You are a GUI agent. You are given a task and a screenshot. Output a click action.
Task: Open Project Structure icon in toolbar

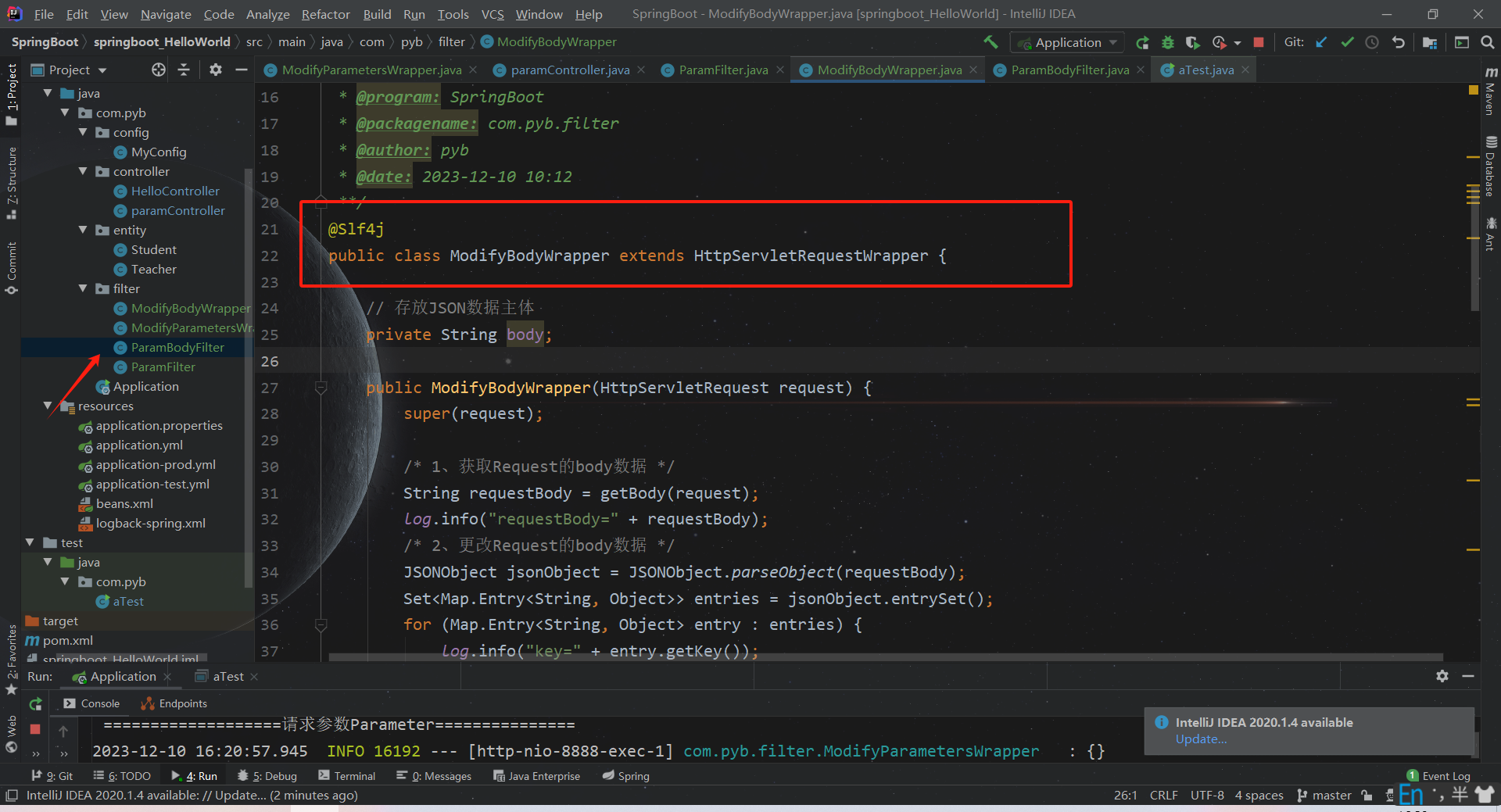coord(1430,42)
